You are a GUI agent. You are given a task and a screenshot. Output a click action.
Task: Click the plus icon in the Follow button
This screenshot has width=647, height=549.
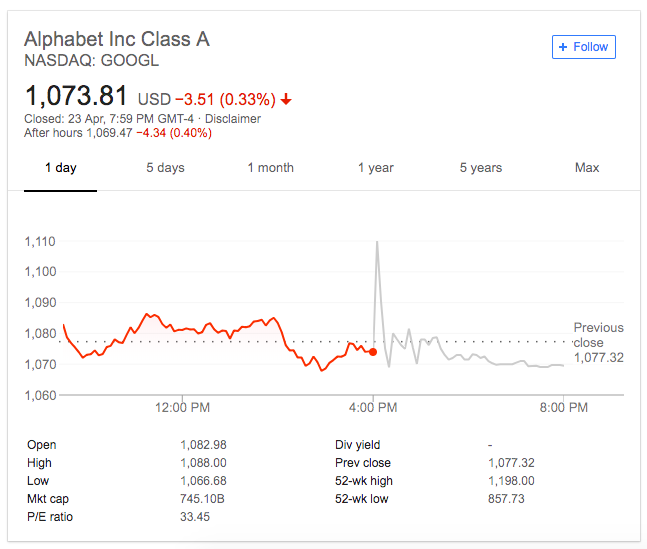tap(563, 47)
